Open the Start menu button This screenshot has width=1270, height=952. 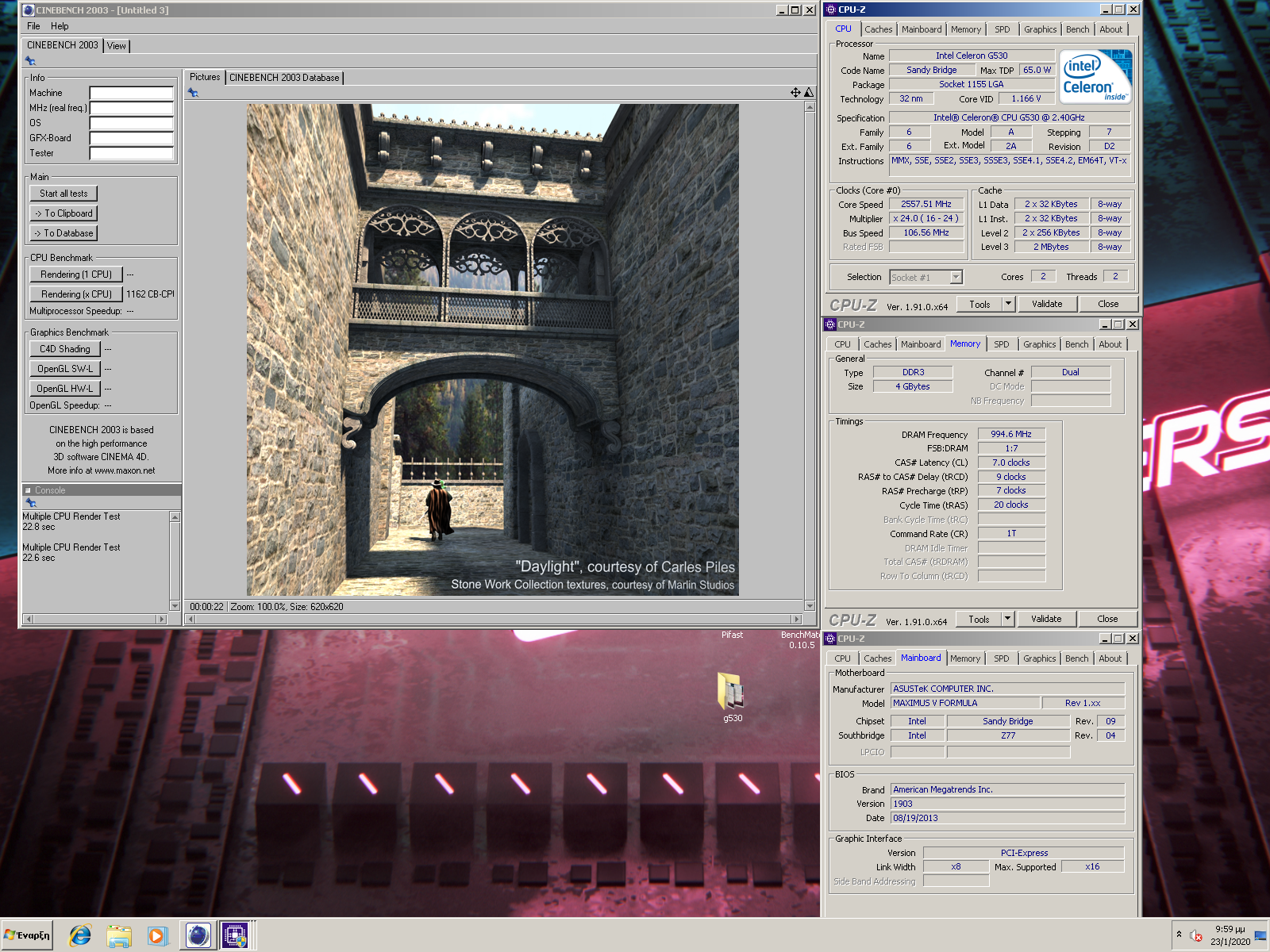(x=27, y=935)
